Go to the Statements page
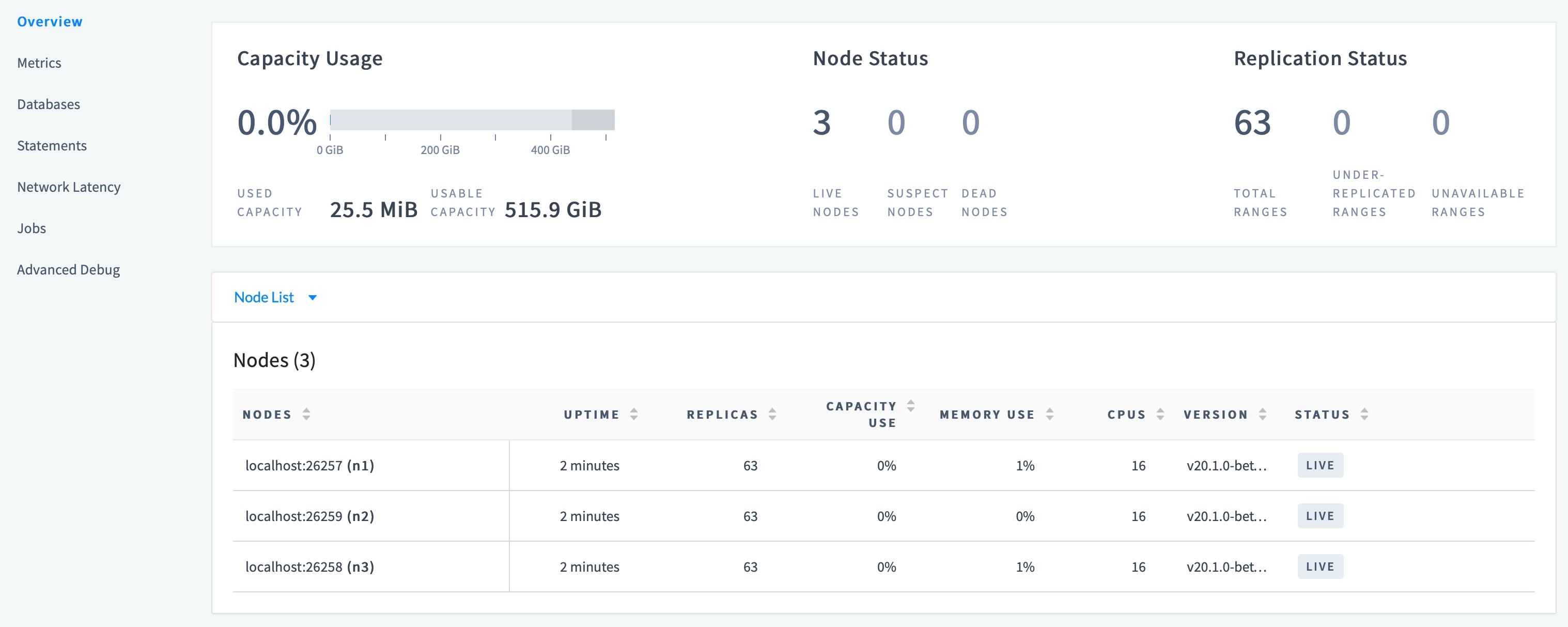1568x627 pixels. 52,145
